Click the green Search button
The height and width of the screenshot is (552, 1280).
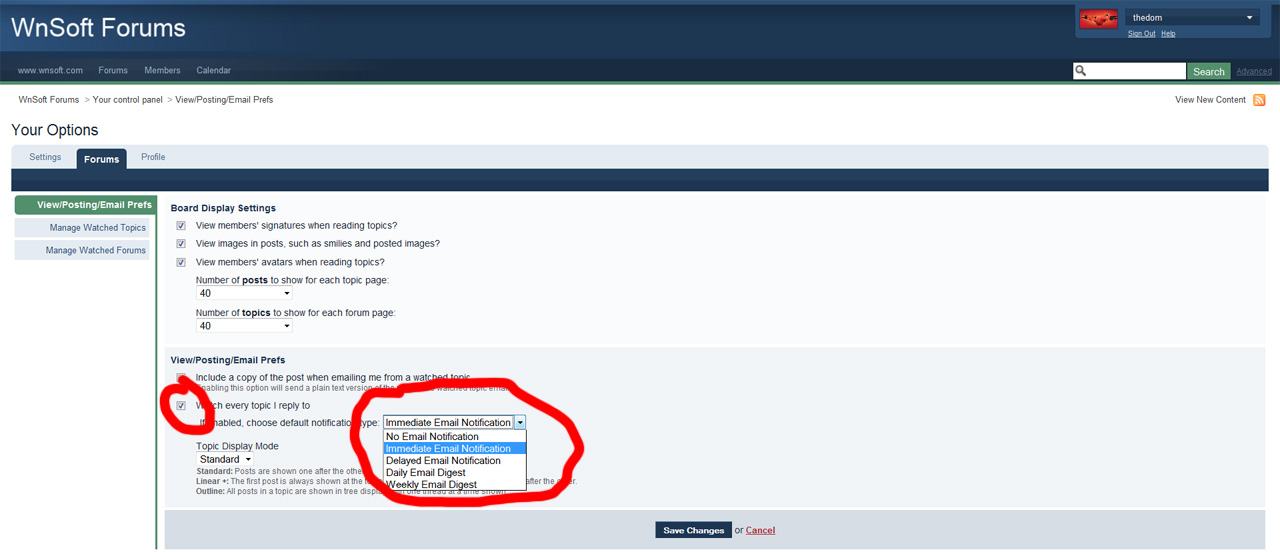[1208, 72]
